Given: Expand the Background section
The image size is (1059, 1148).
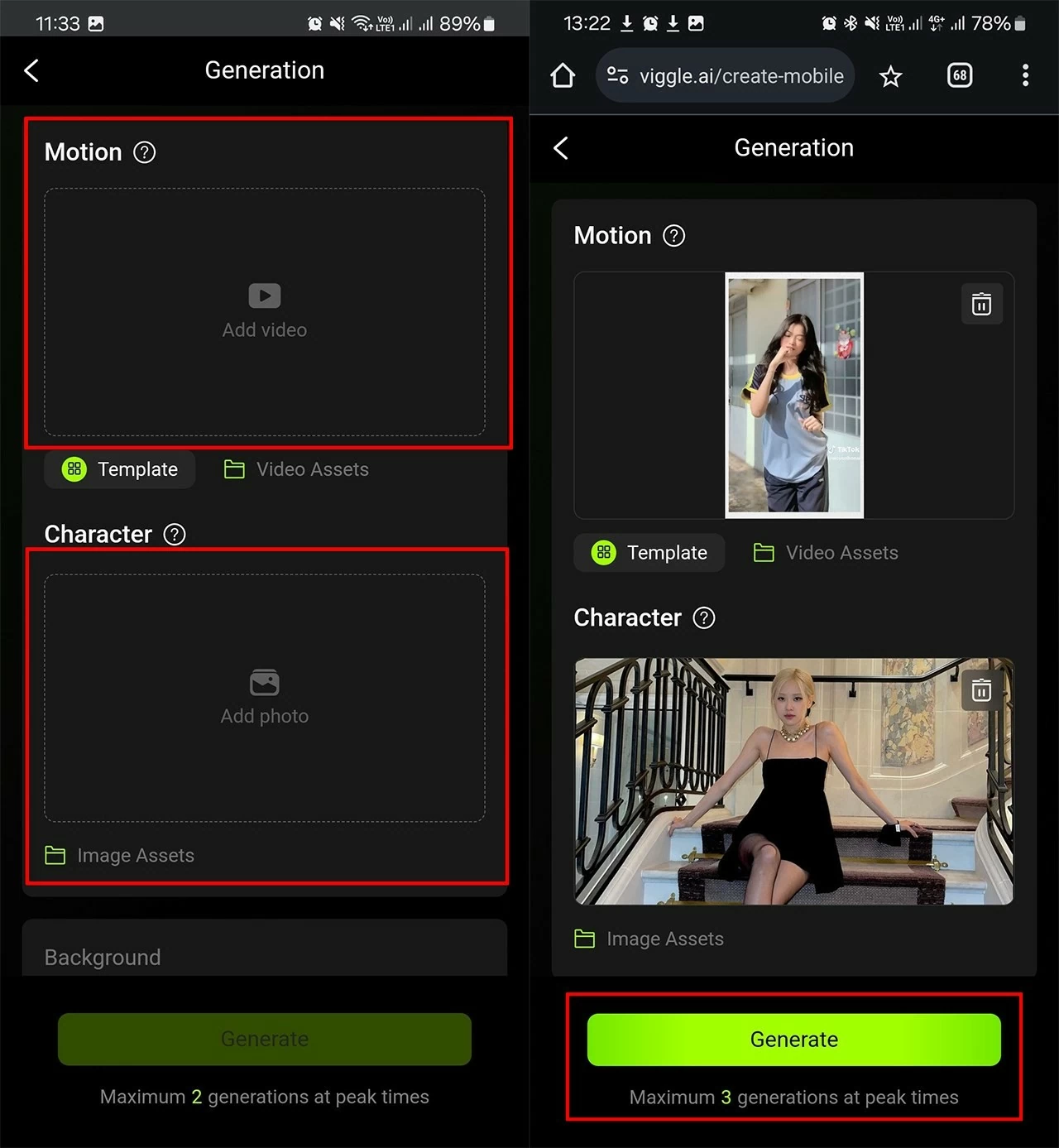Looking at the screenshot, I should tap(264, 957).
